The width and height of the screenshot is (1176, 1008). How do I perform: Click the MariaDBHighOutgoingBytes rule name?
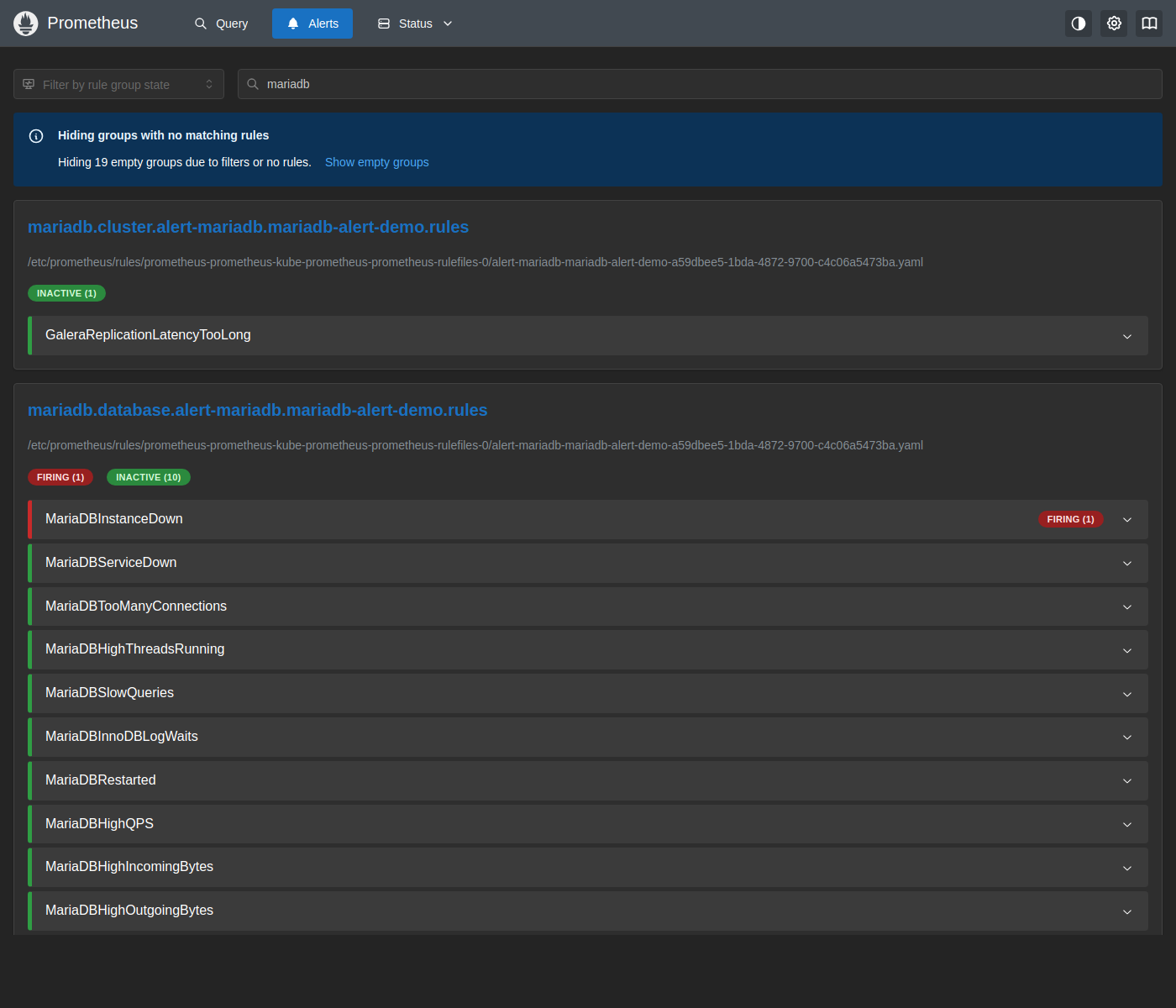[129, 911]
